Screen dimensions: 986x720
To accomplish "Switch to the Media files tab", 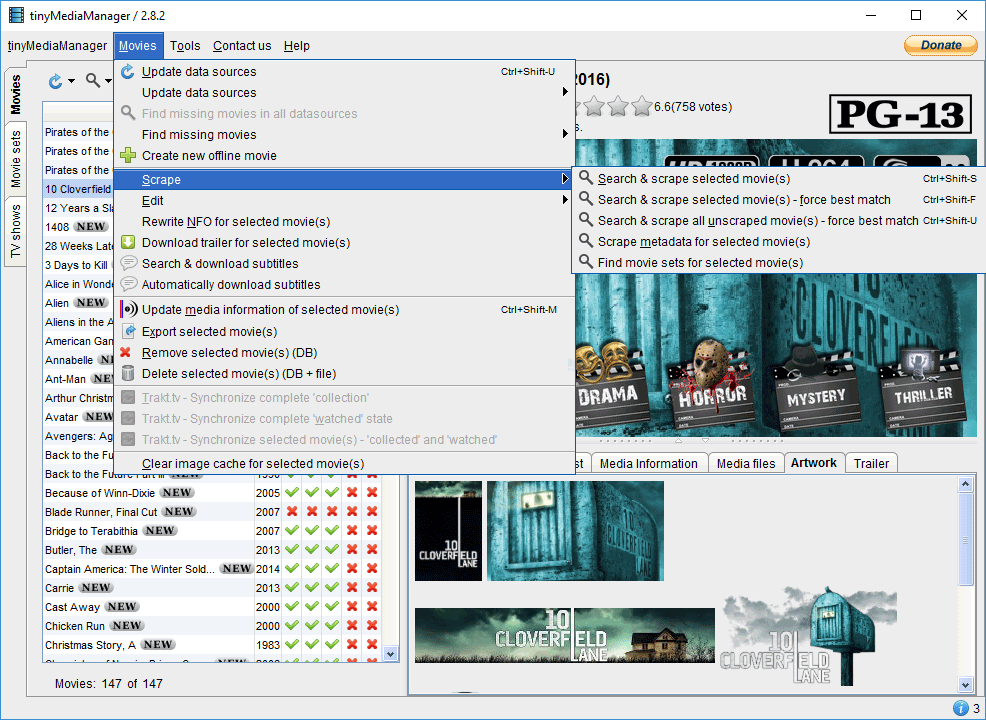I will 746,464.
